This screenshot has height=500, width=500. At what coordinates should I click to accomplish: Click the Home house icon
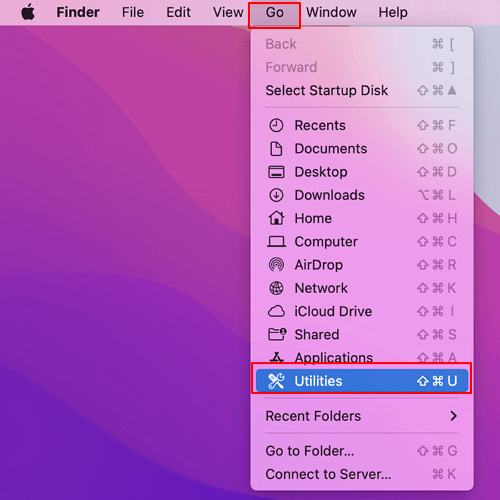pyautogui.click(x=276, y=218)
